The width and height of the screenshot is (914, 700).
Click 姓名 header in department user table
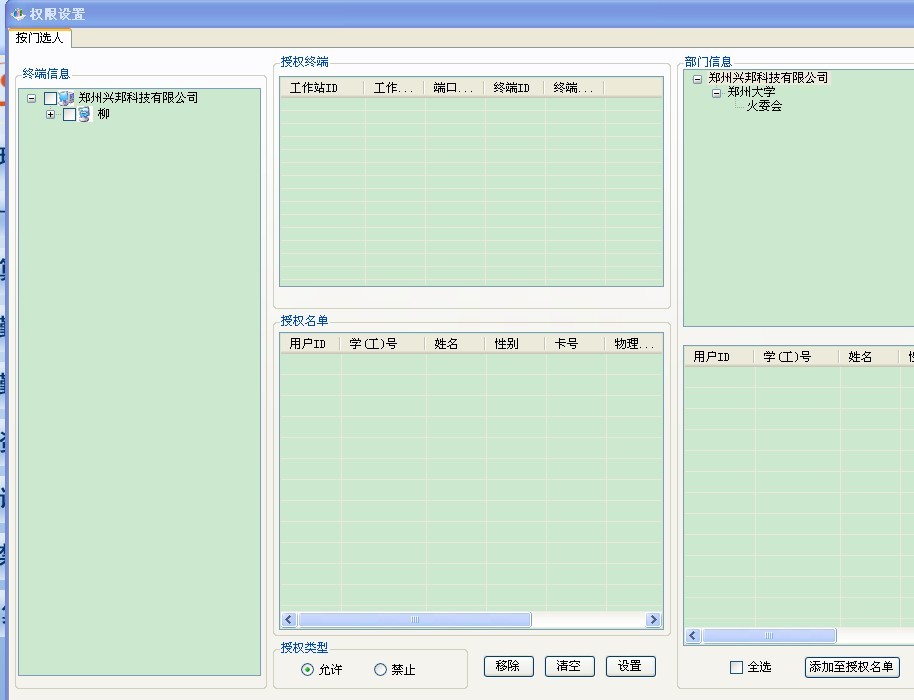pos(869,357)
